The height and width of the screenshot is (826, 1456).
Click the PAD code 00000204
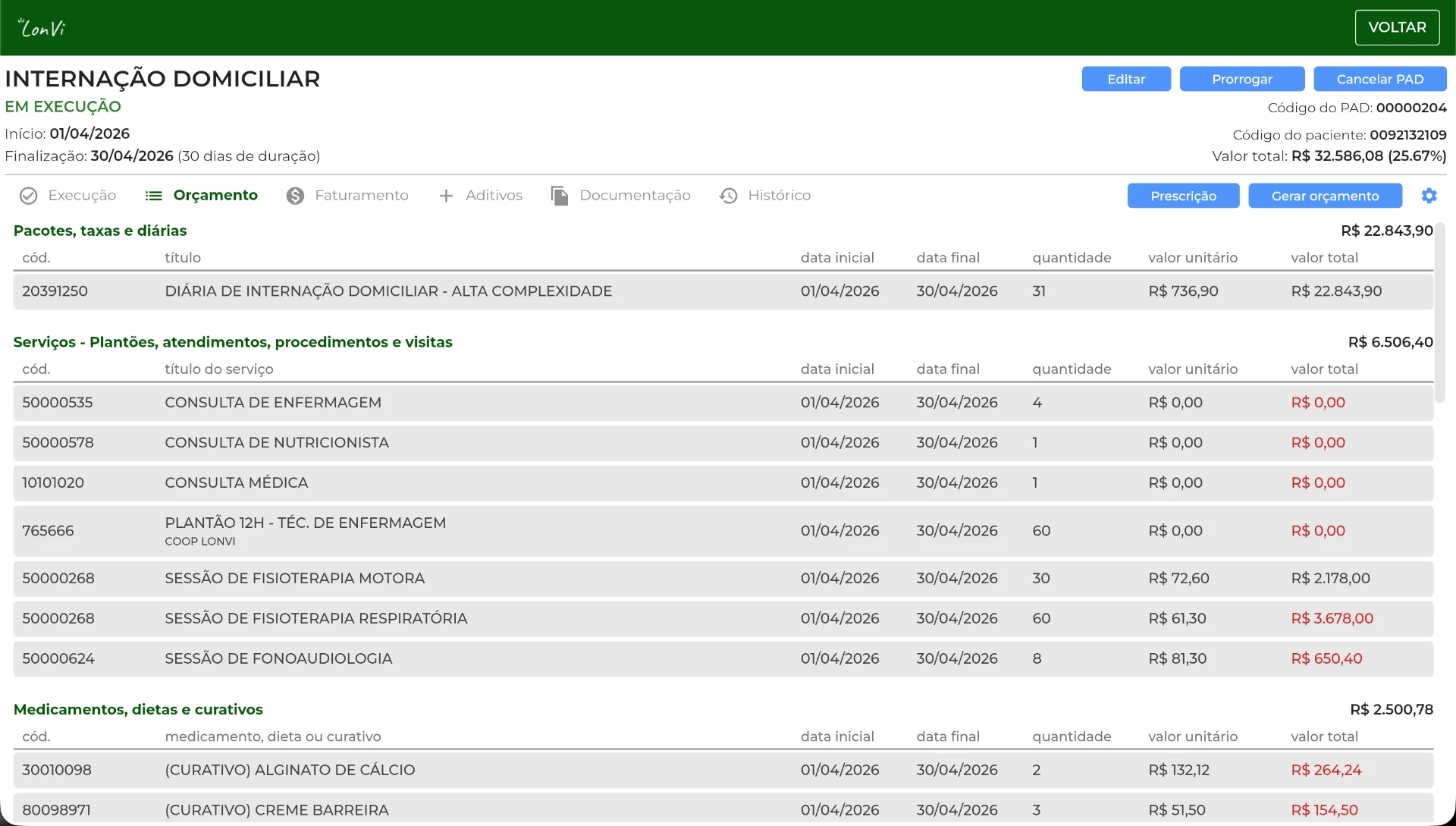click(x=1411, y=108)
